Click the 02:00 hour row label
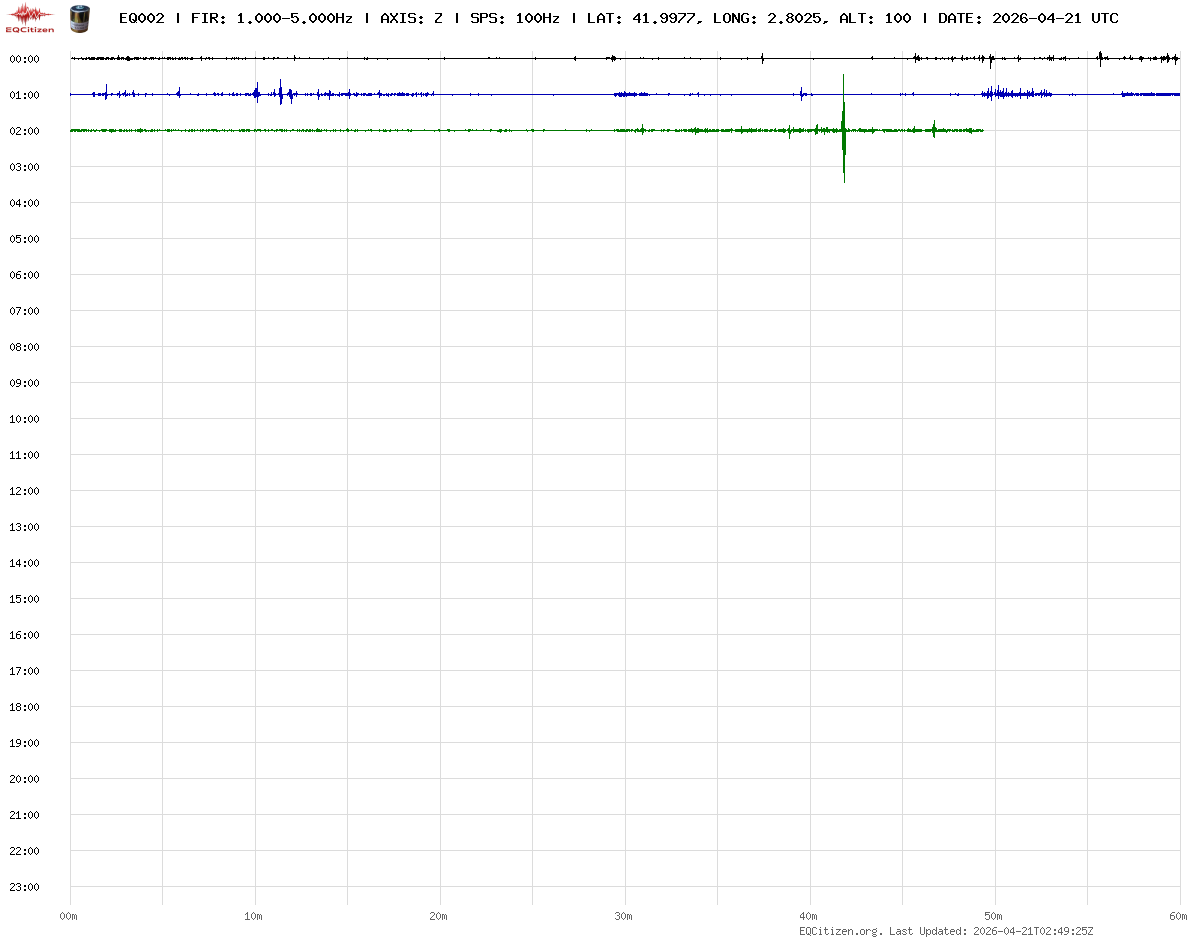This screenshot has height=940, width=1200. (x=24, y=131)
